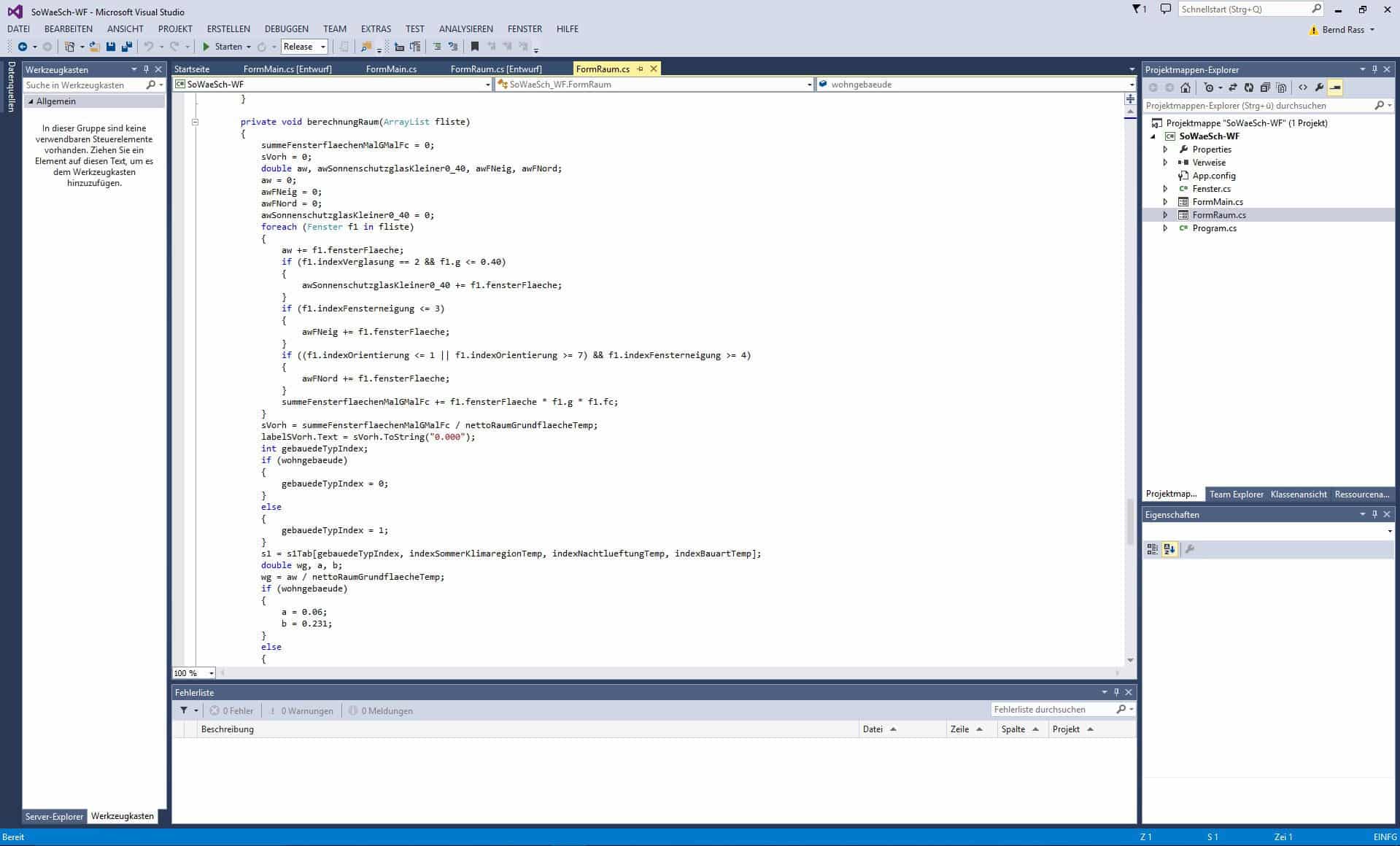Switch to the FormMain.cs [Entwurf] tab
Image resolution: width=1400 pixels, height=846 pixels.
tap(287, 69)
